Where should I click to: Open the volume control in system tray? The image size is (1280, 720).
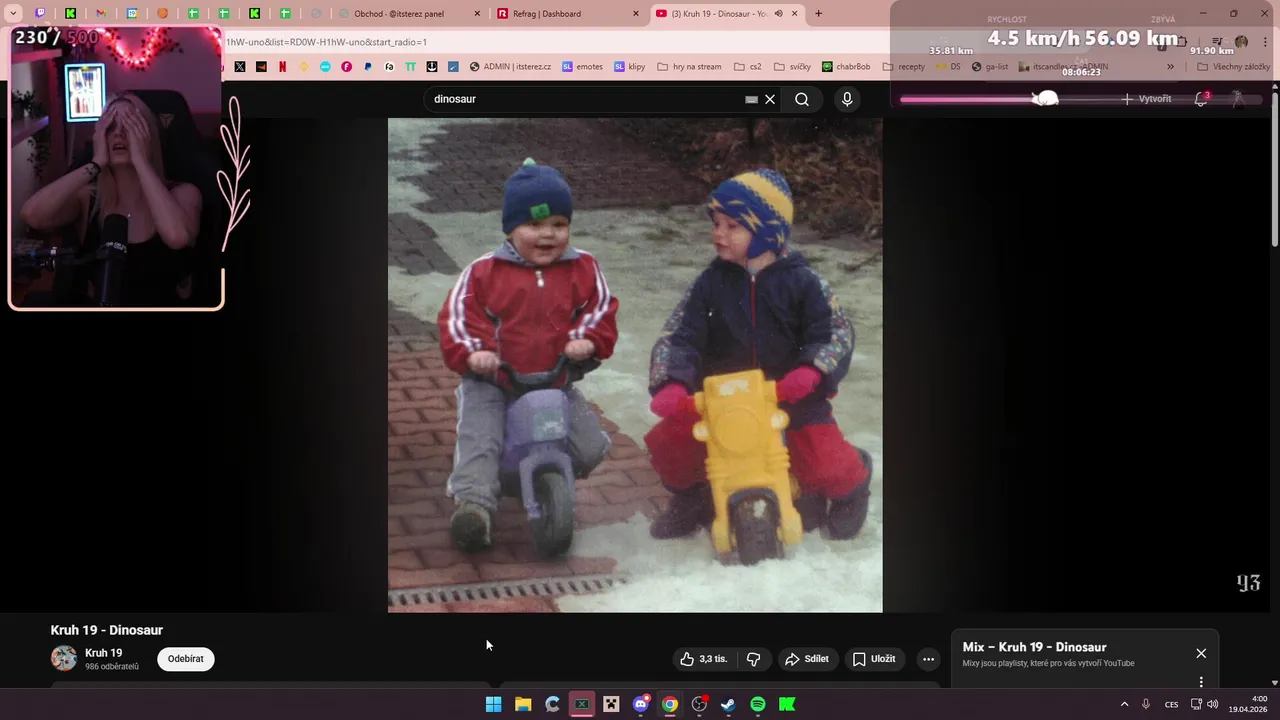pyautogui.click(x=1213, y=704)
